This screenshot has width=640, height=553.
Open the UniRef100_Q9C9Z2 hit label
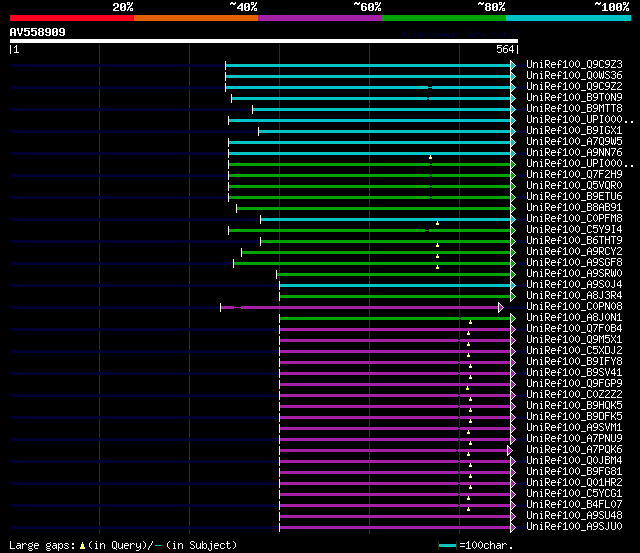[574, 87]
